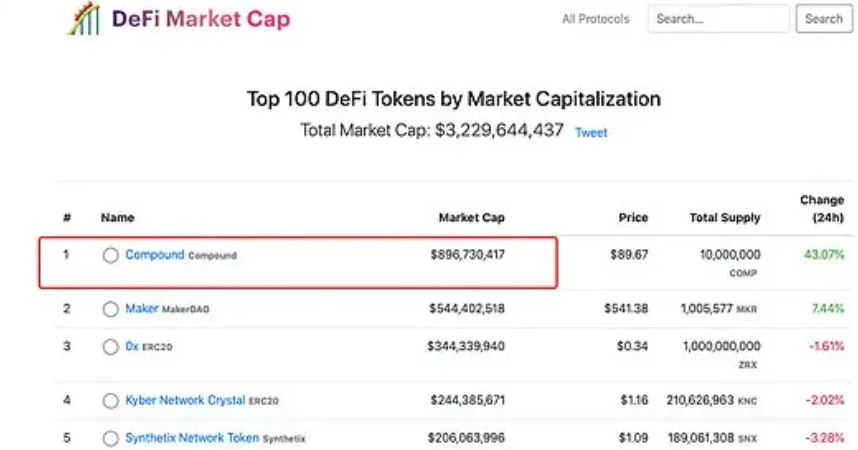The width and height of the screenshot is (858, 450).
Task: Click the Tweet link
Action: coord(591,132)
